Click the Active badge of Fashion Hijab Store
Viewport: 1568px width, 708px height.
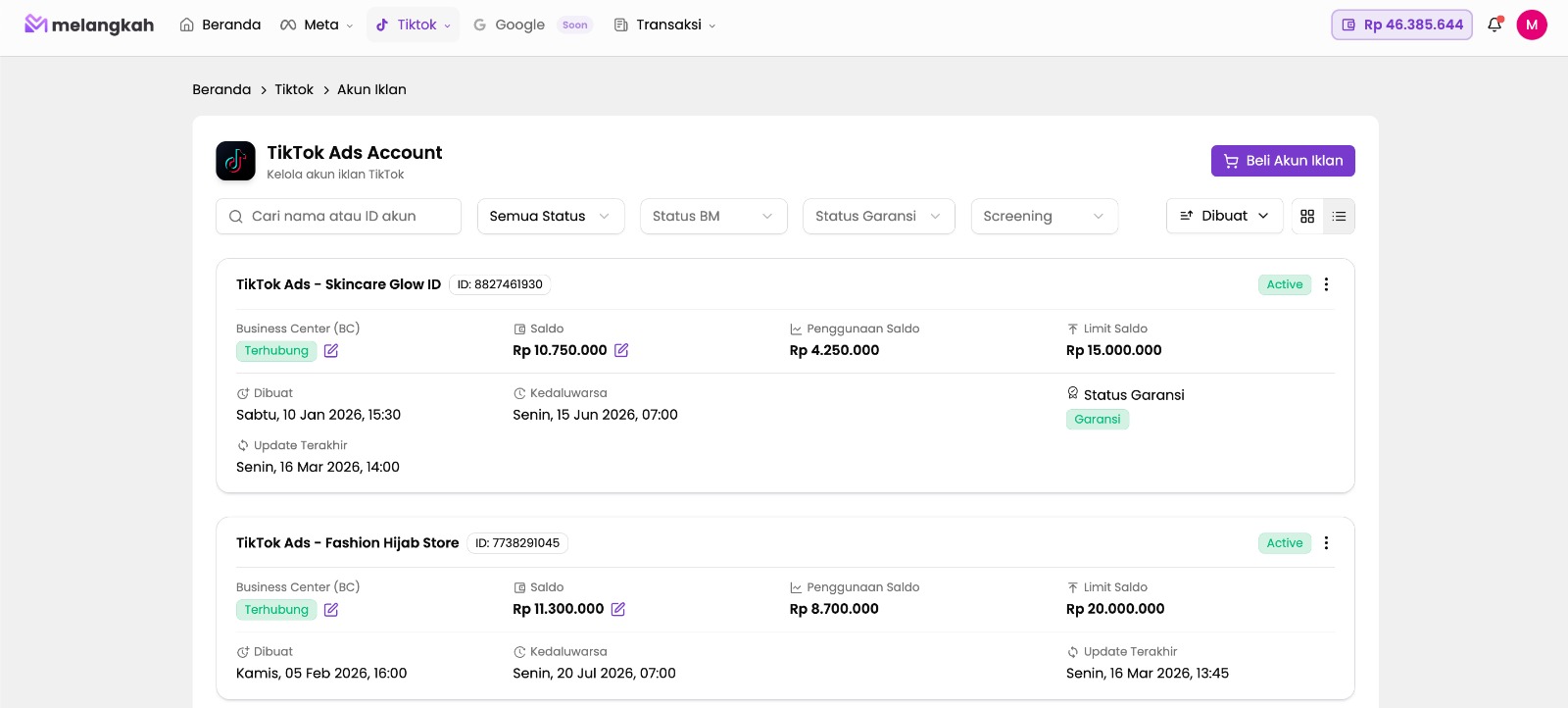tap(1285, 543)
